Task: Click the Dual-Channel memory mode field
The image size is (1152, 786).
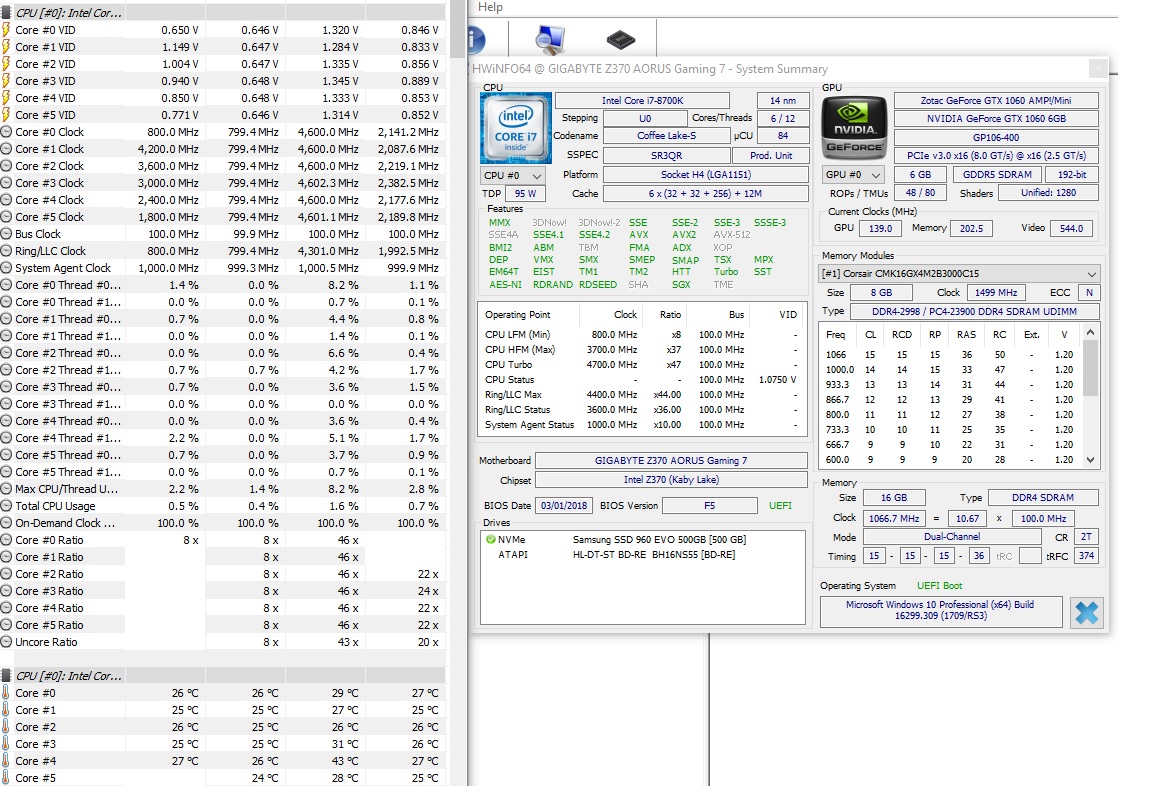Action: pyautogui.click(x=952, y=537)
